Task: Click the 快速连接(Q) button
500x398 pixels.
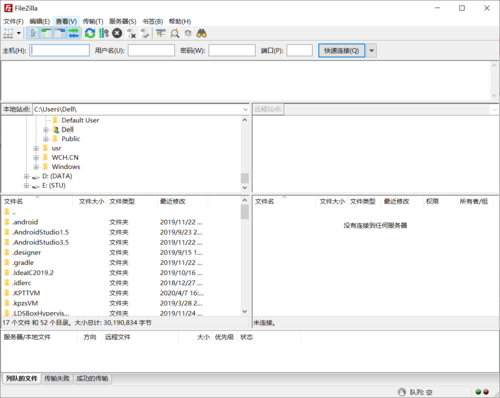Action: pos(341,50)
